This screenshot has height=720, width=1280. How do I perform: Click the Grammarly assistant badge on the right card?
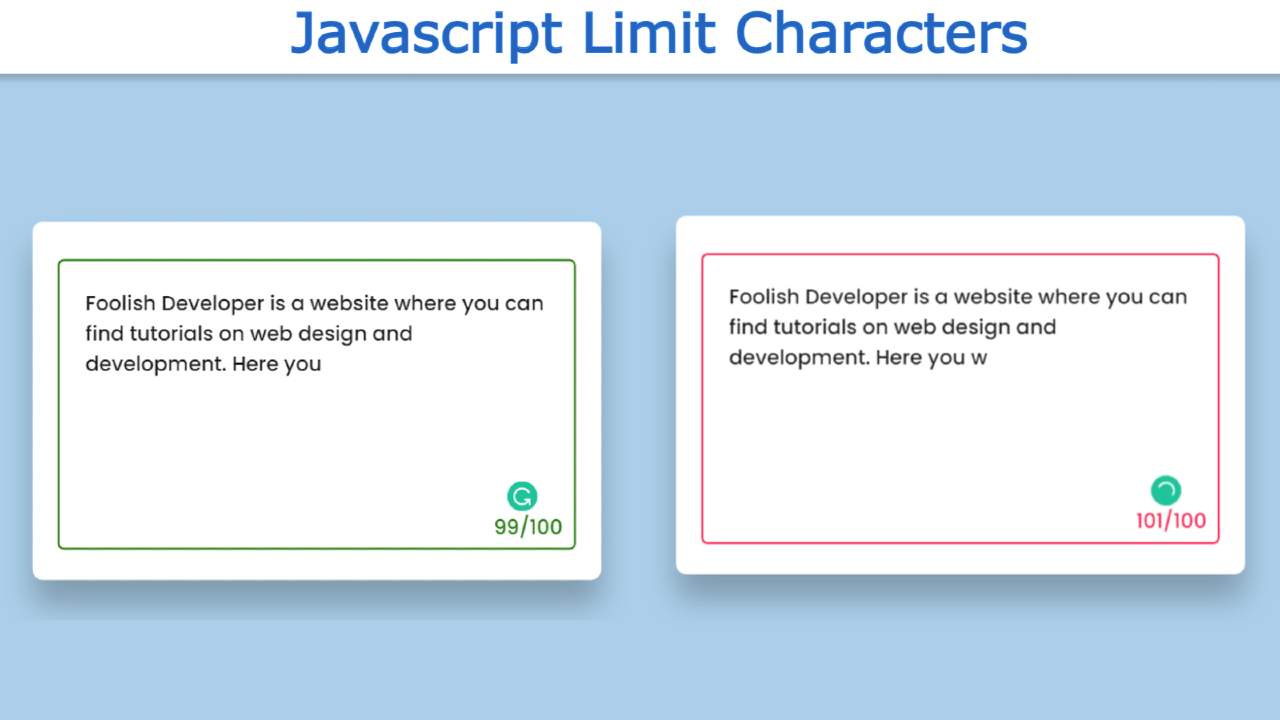[x=1164, y=489]
